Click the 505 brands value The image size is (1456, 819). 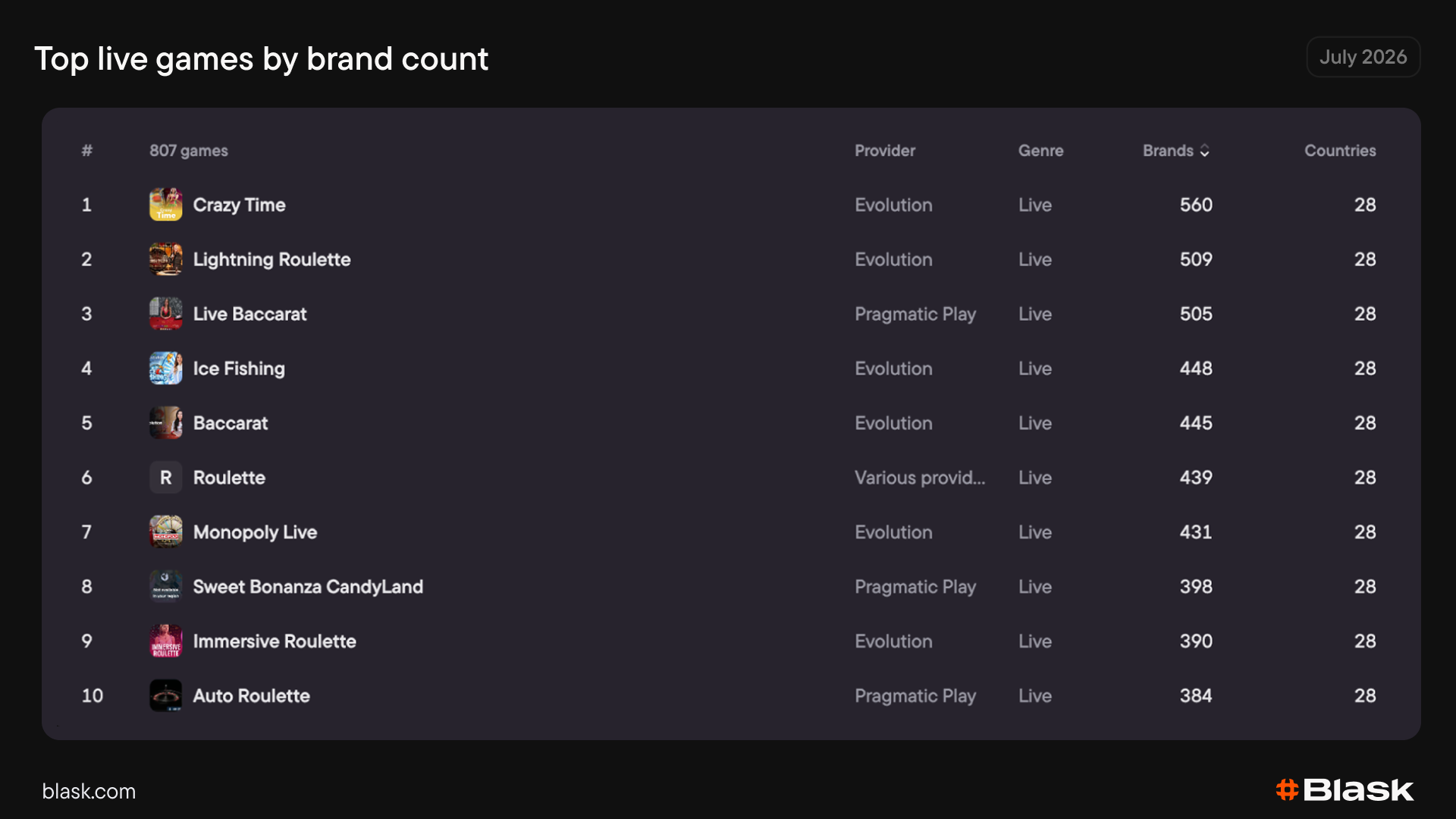coord(1196,314)
